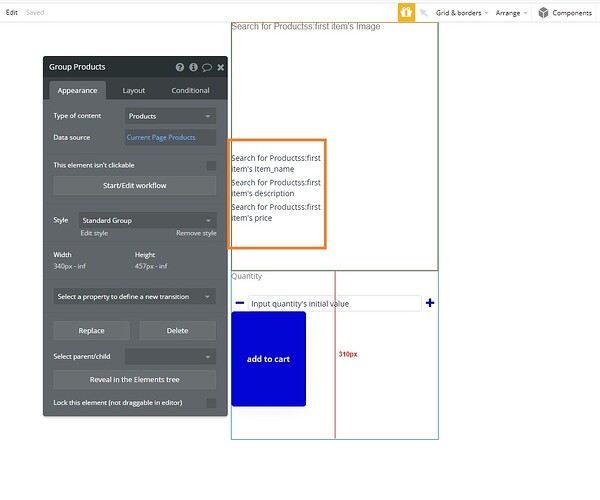Click the Components label in top bar

pyautogui.click(x=572, y=13)
